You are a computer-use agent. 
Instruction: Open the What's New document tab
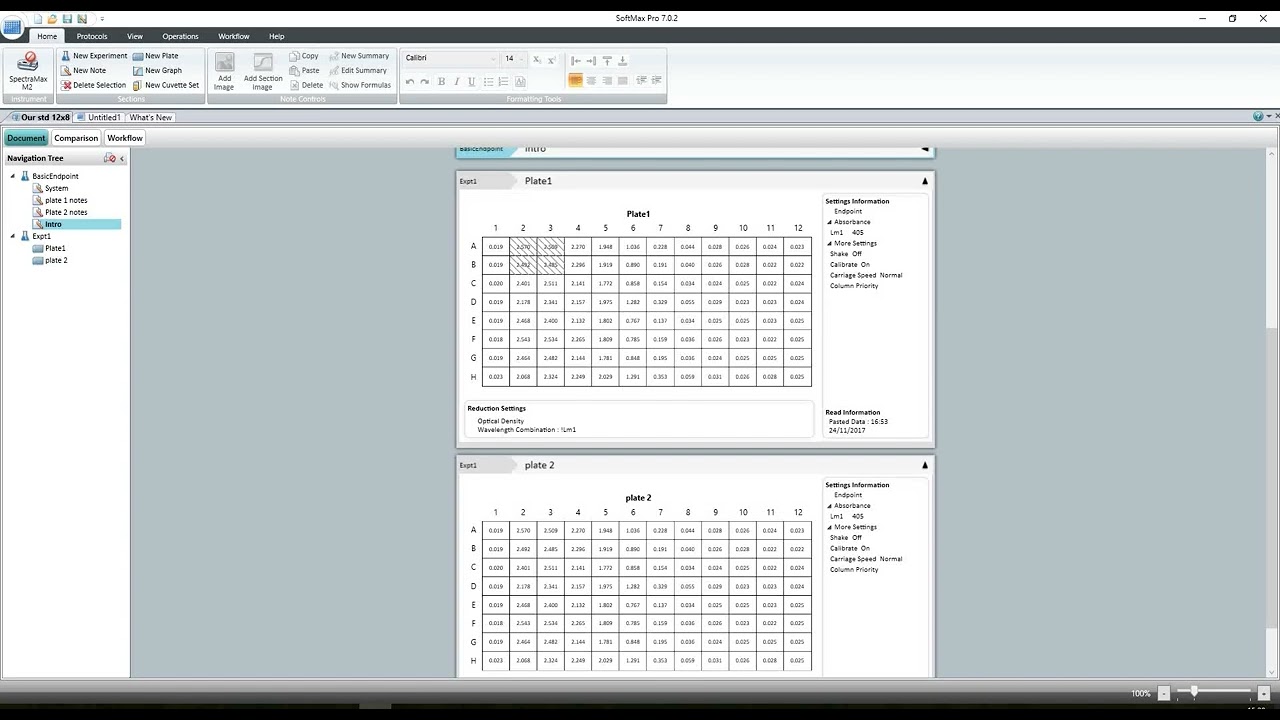tap(150, 117)
